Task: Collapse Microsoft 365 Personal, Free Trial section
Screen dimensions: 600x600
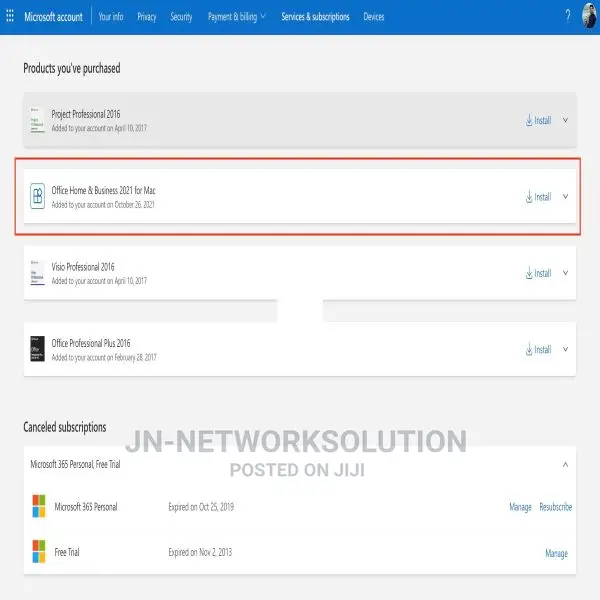Action: (x=565, y=465)
